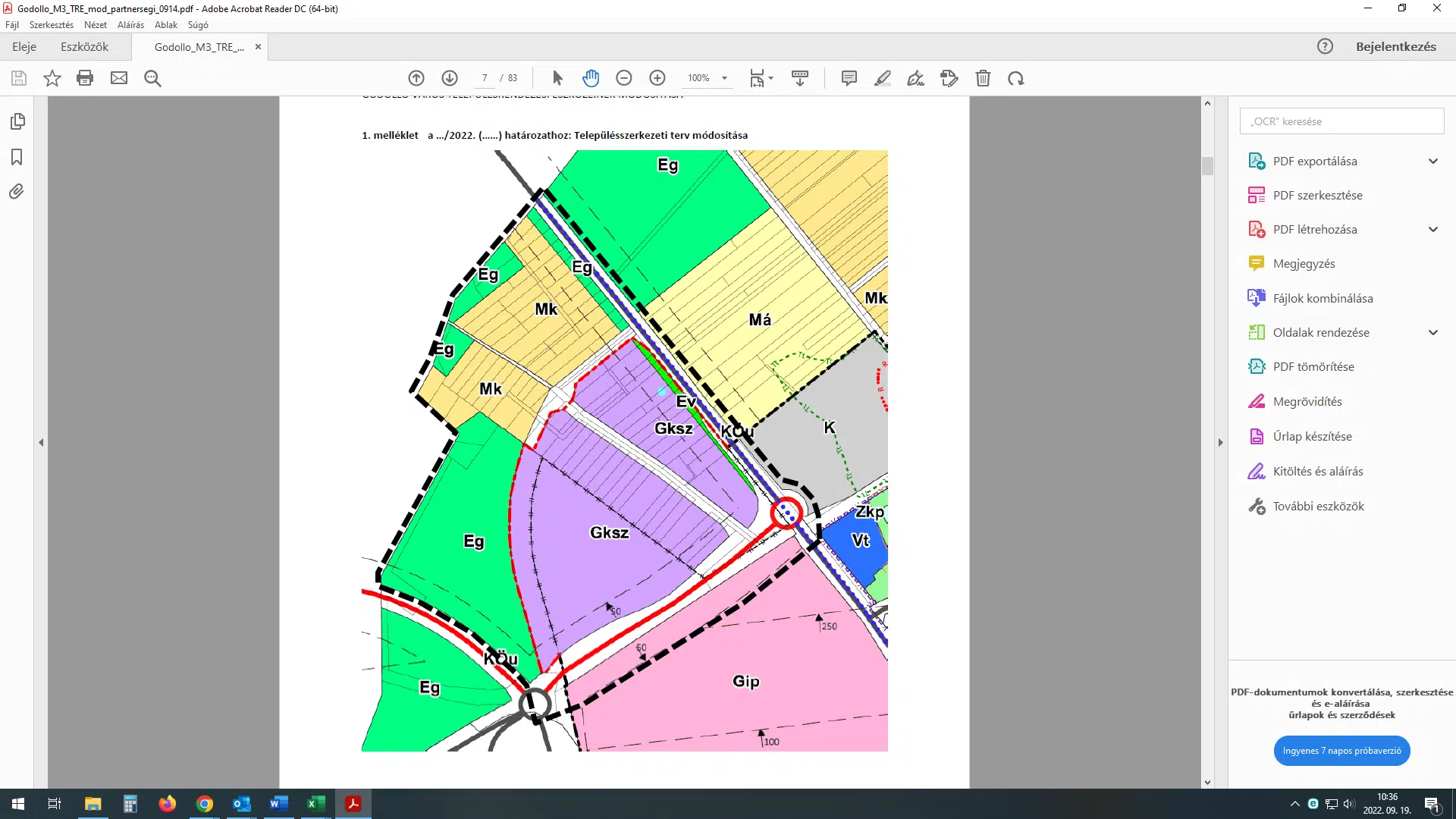
Task: Click the trash delete icon
Action: click(983, 78)
